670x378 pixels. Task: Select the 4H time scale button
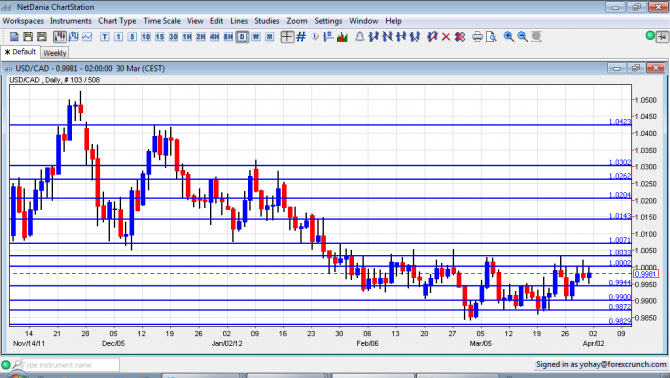tap(215, 37)
